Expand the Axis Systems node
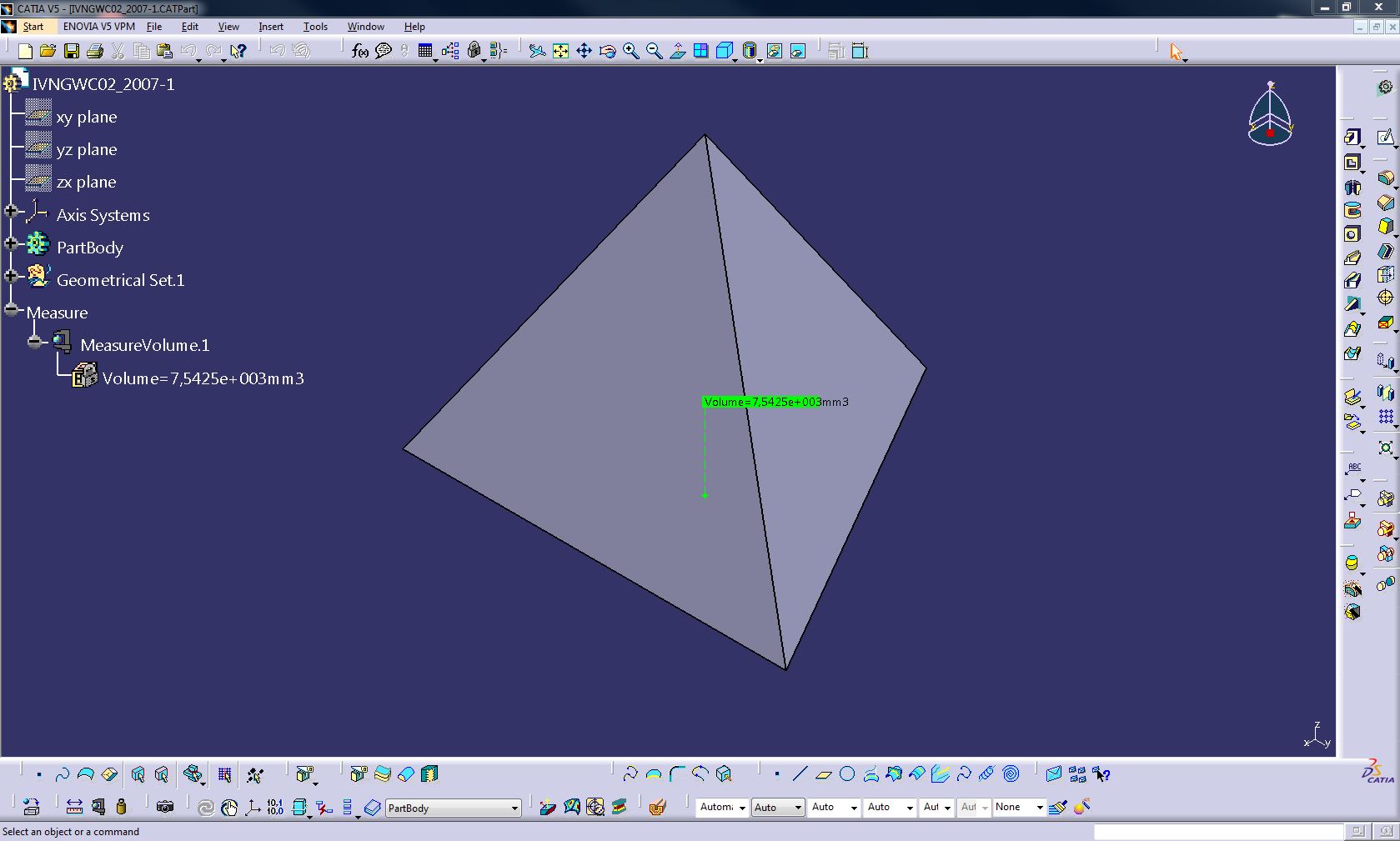 (x=11, y=212)
